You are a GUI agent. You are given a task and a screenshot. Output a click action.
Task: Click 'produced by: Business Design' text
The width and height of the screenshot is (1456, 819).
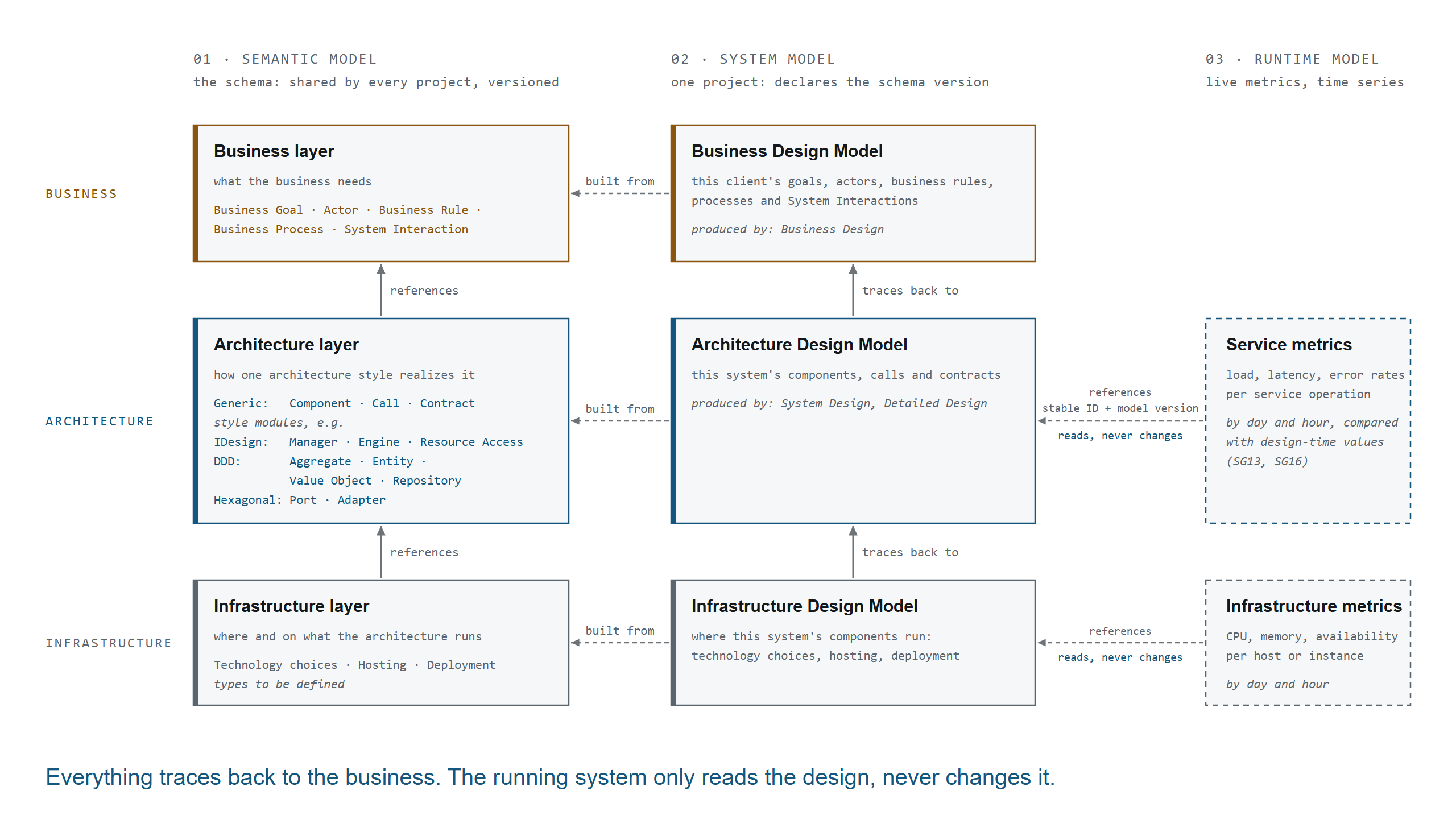coord(788,229)
